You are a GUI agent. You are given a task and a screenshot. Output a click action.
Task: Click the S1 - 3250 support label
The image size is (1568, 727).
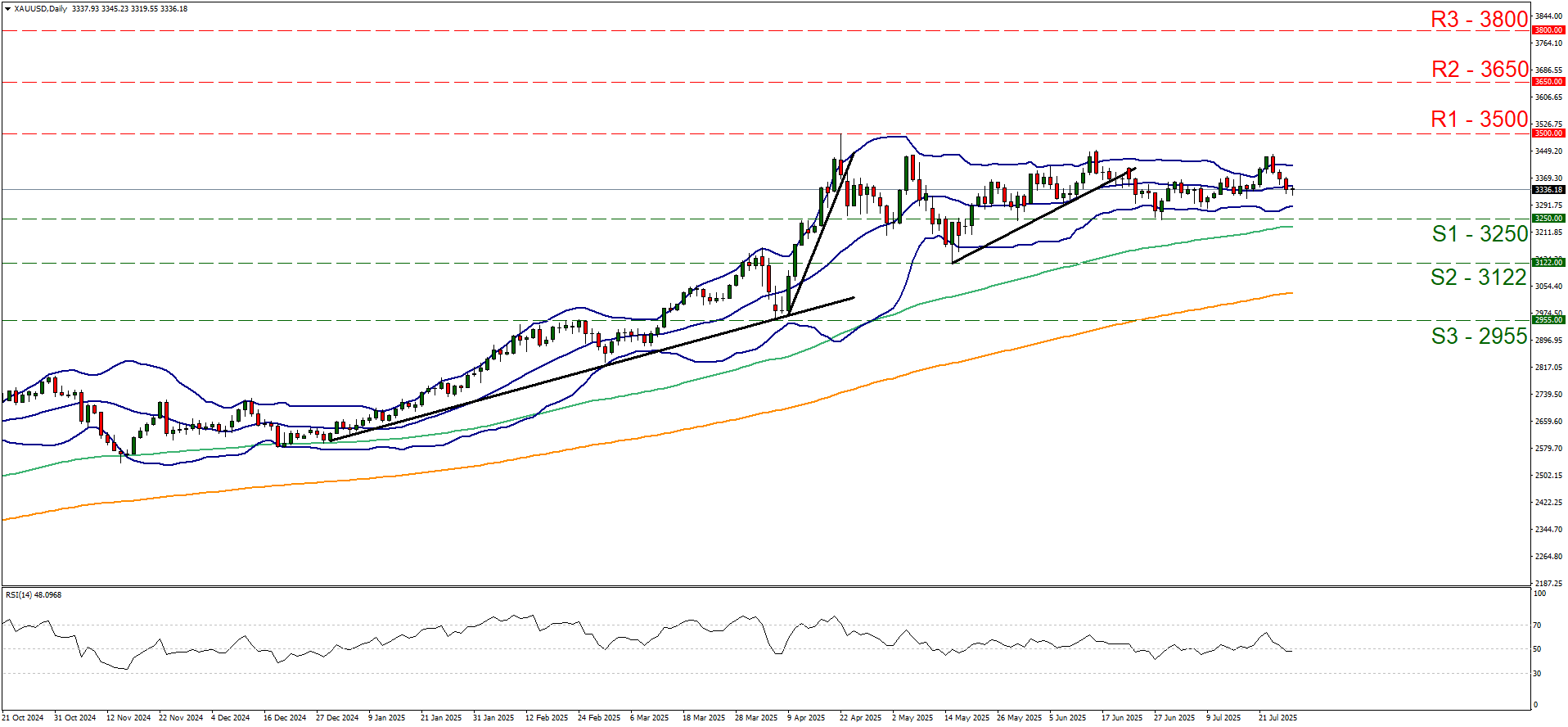point(1480,233)
